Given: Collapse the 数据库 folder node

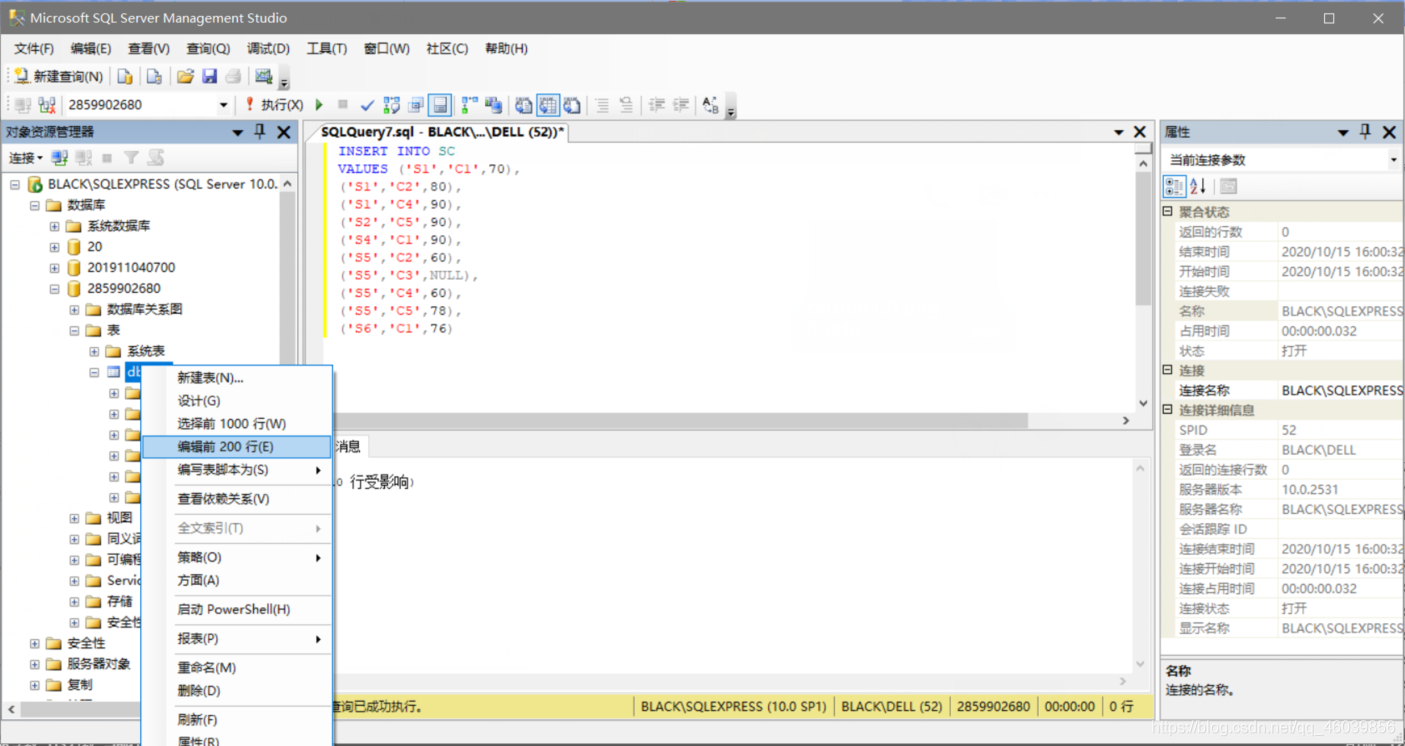Looking at the screenshot, I should tap(35, 205).
